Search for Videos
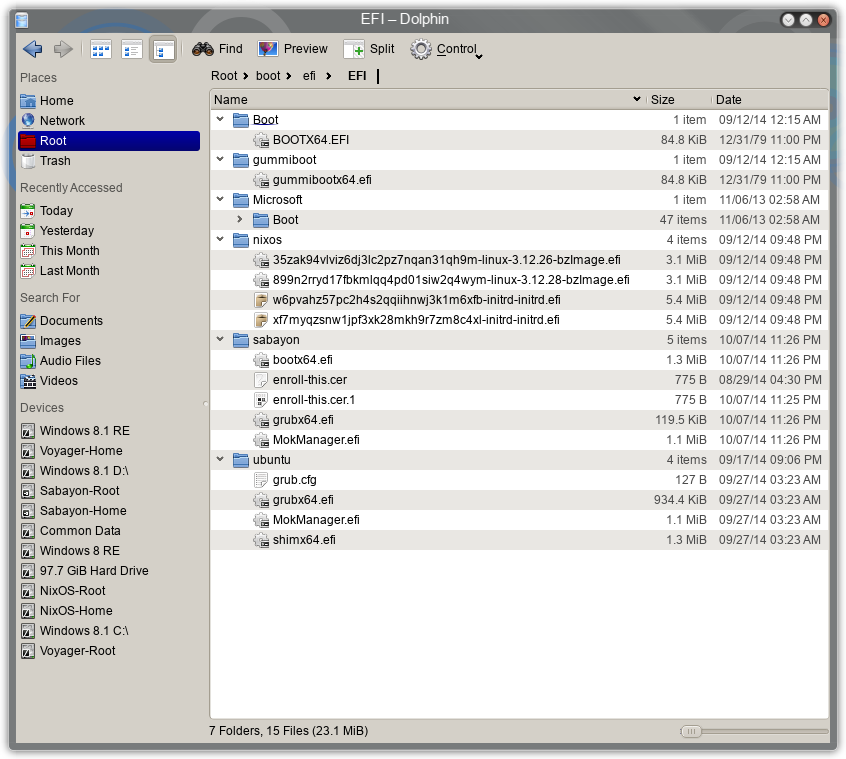The image size is (846, 759). [109, 381]
